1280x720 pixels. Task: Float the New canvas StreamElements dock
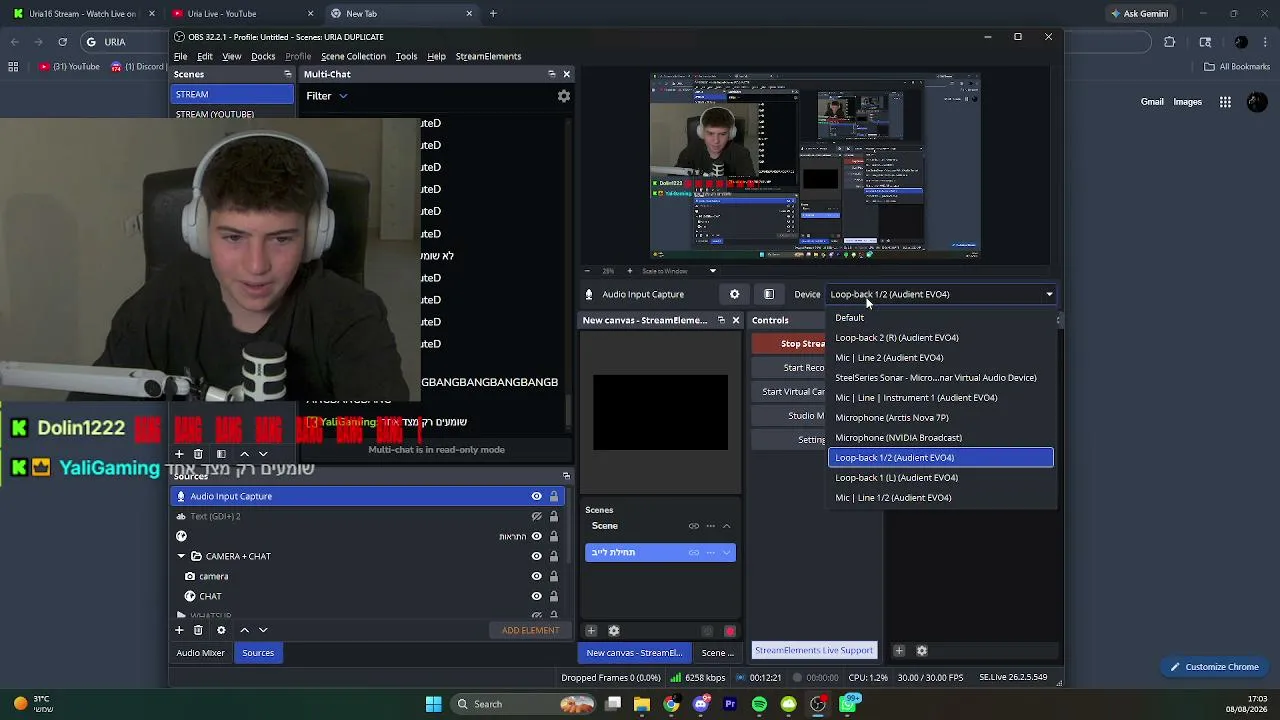(721, 320)
